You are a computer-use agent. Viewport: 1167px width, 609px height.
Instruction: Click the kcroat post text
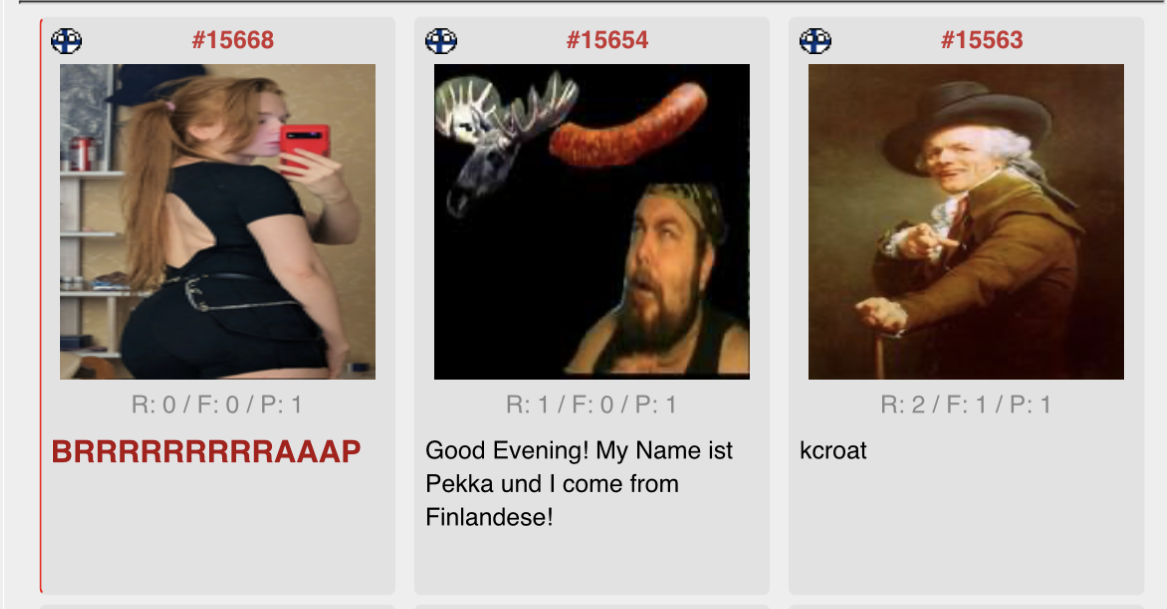coord(833,450)
